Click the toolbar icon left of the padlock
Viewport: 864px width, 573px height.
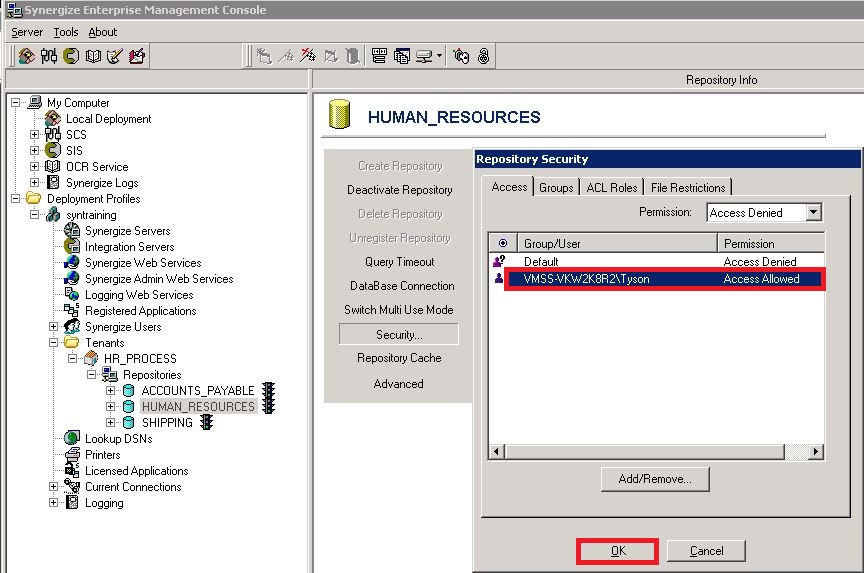click(x=461, y=56)
